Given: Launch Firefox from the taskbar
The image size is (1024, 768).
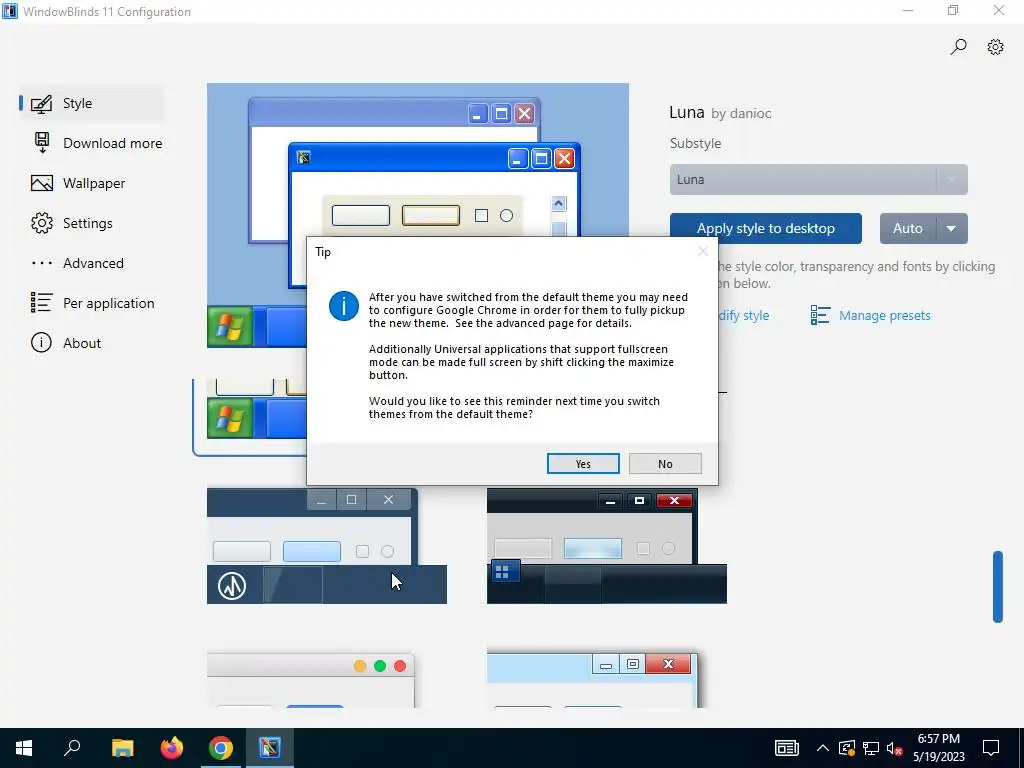Looking at the screenshot, I should tap(172, 748).
